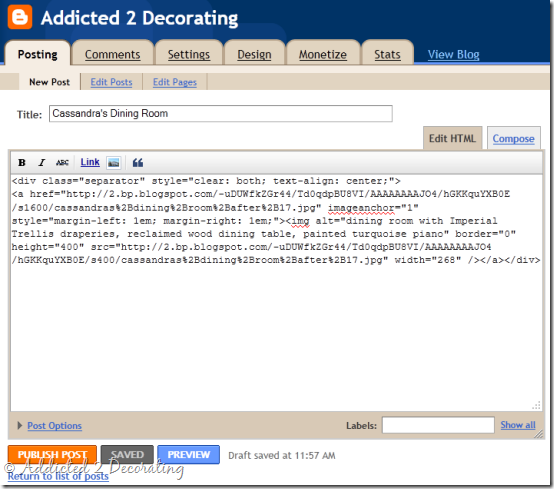Expand the Post Options triangle
Image resolution: width=554 pixels, height=489 pixels.
click(20, 425)
